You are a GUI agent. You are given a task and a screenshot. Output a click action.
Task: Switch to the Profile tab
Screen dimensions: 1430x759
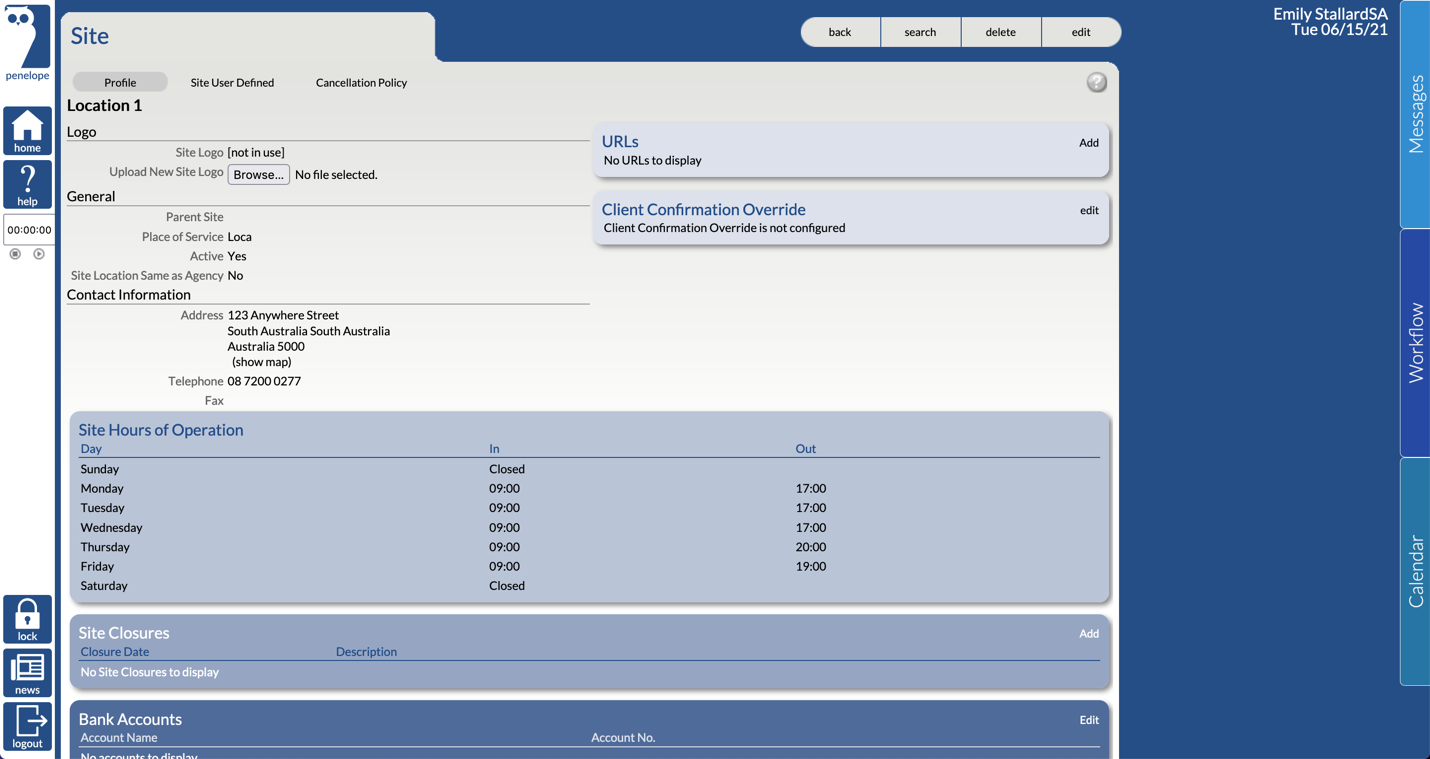point(120,82)
